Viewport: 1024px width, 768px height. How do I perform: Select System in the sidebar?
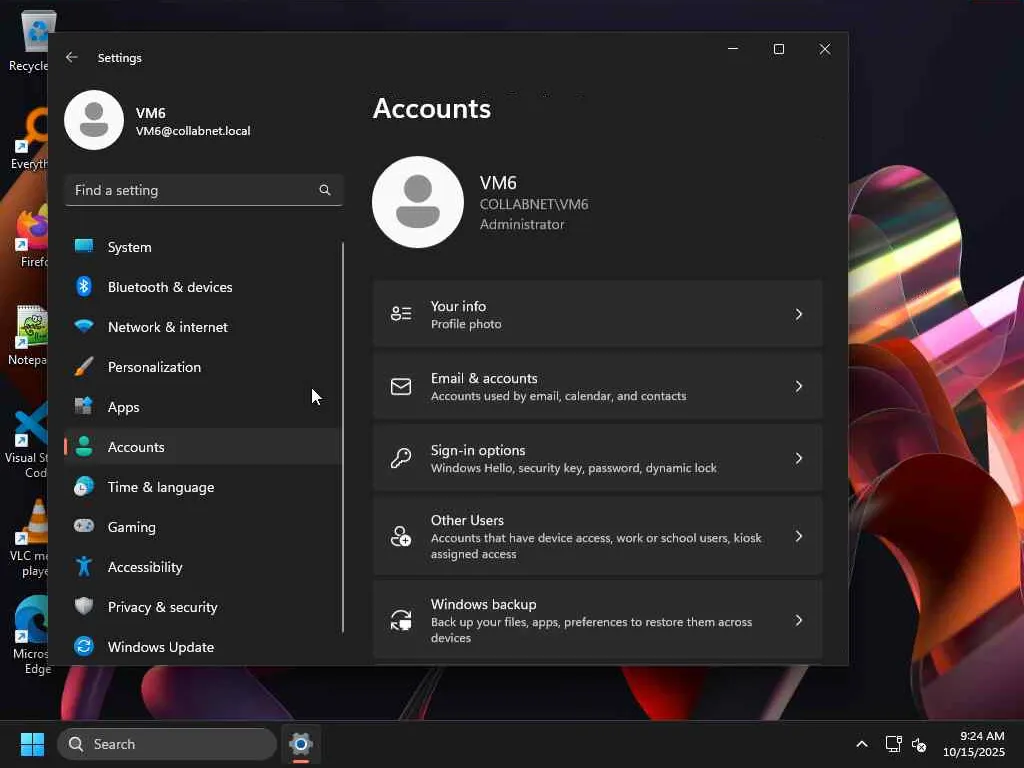(x=203, y=247)
